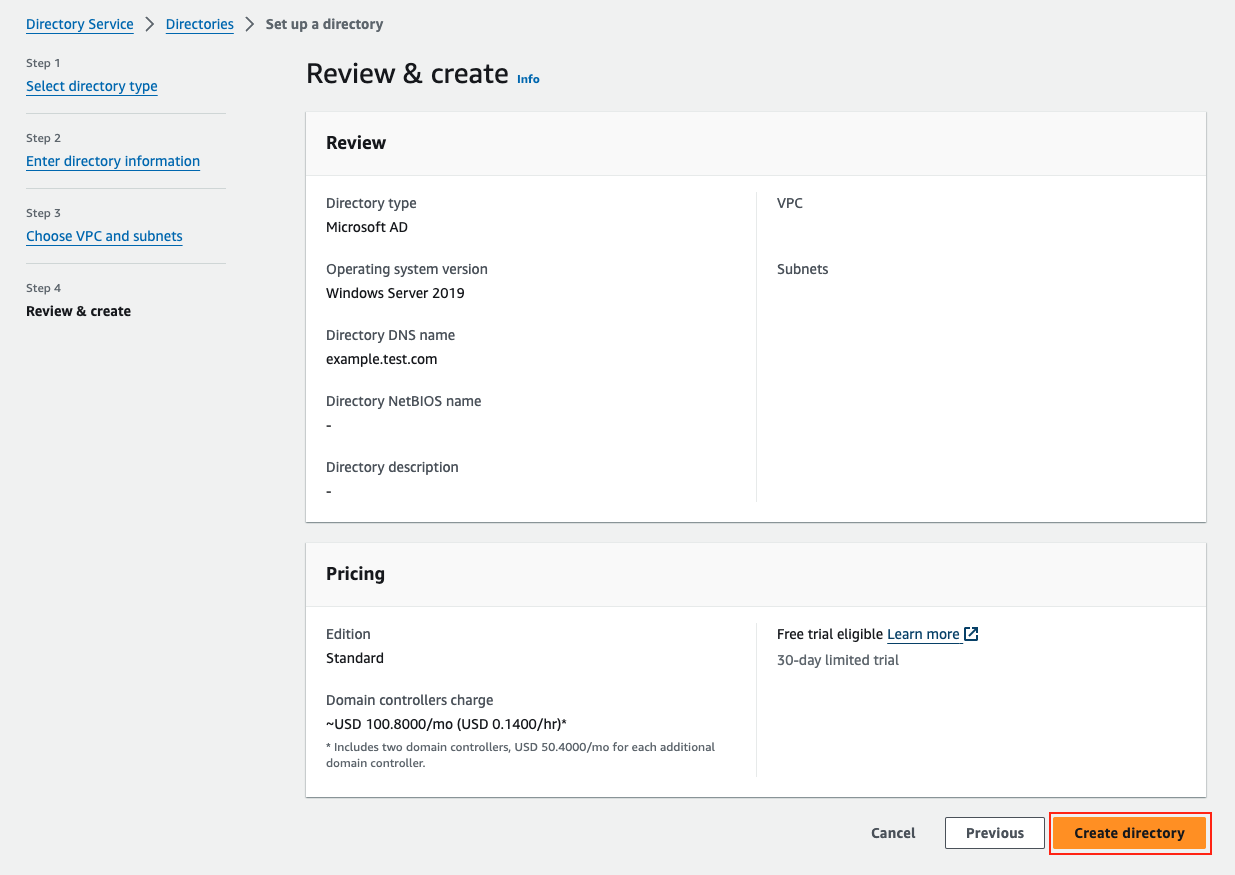Open the Directory Service breadcrumb link

80,24
